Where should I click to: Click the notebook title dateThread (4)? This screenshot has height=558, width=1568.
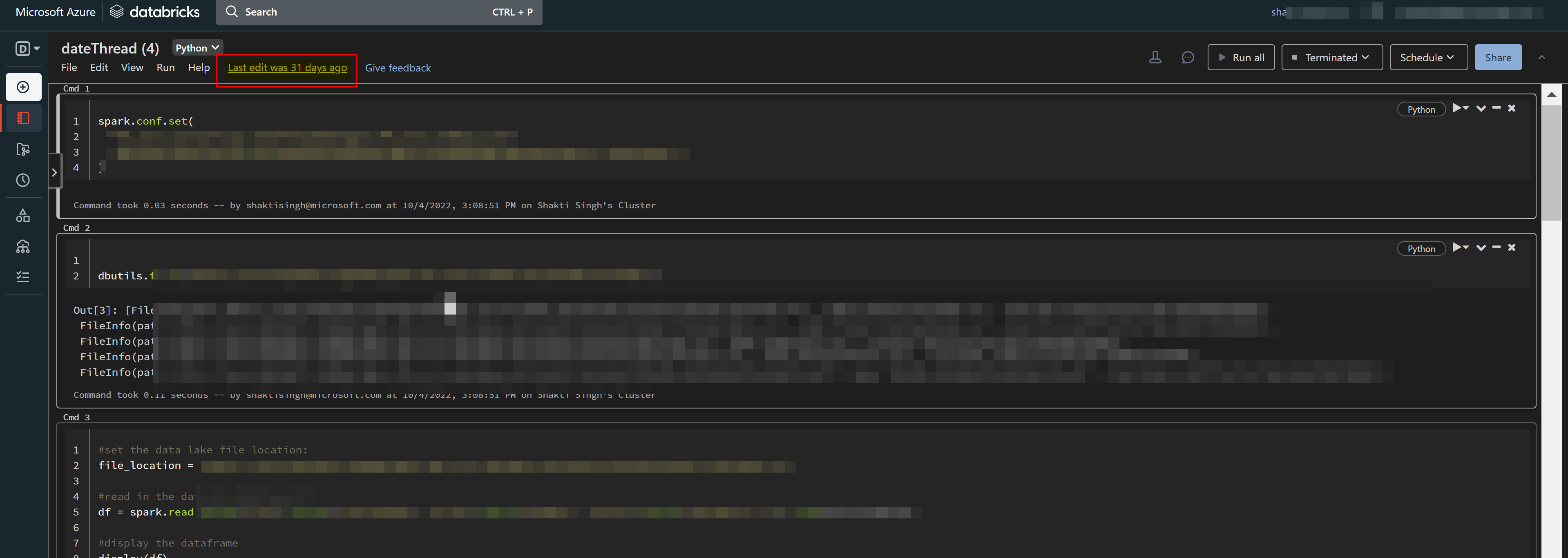pyautogui.click(x=110, y=48)
